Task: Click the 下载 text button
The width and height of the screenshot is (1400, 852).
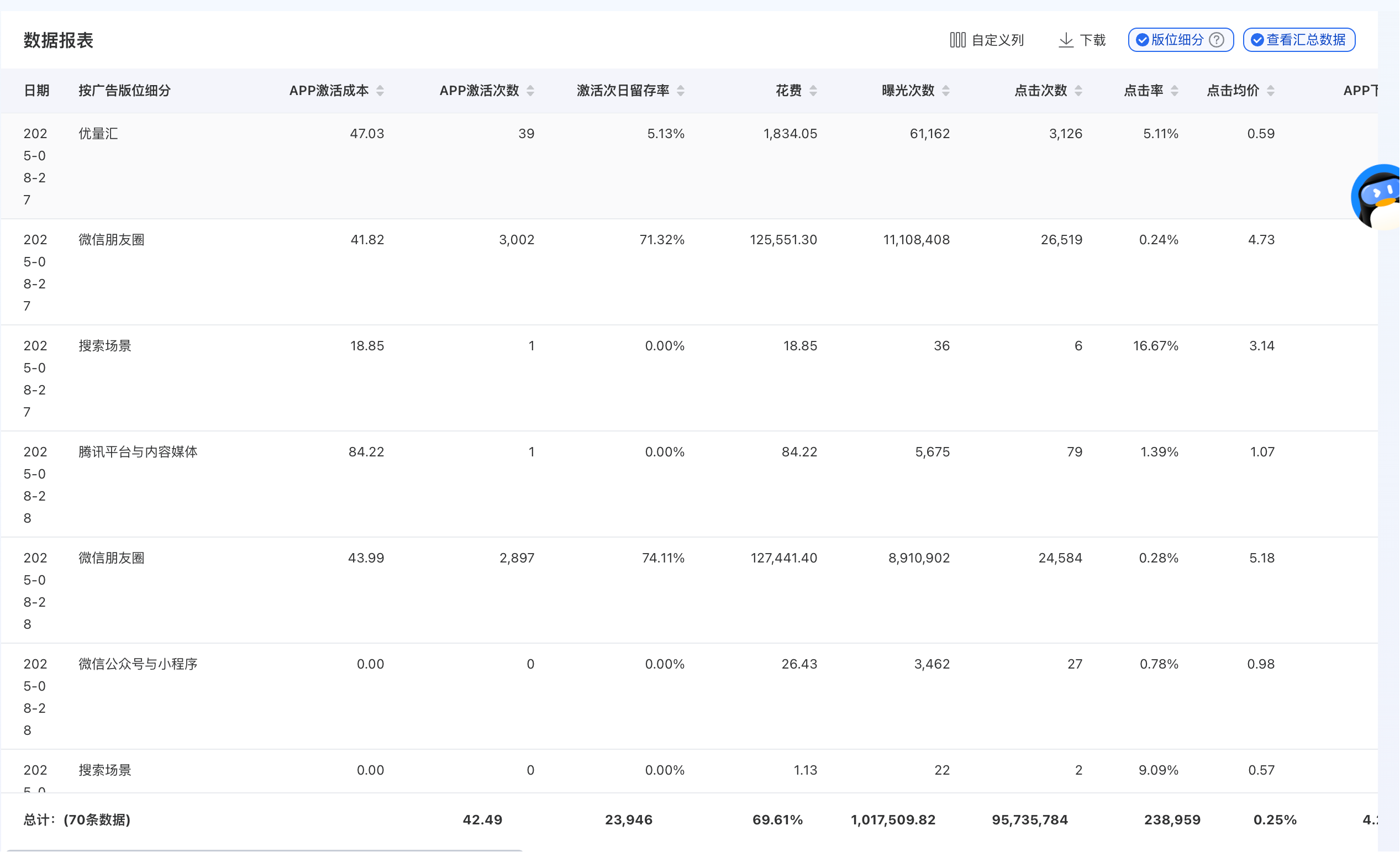Action: click(x=1093, y=40)
